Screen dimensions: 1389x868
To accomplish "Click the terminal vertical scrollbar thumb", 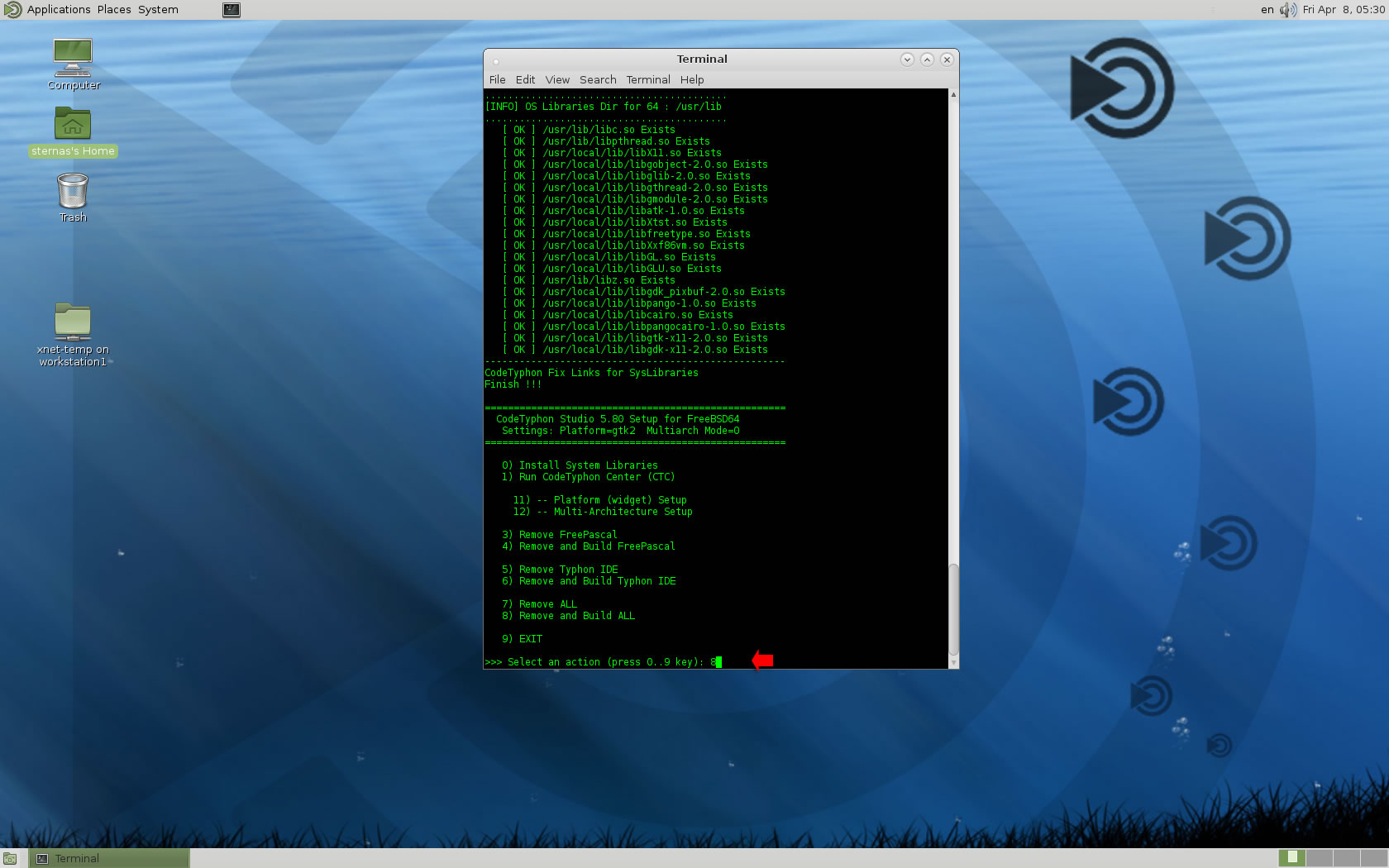I will pos(953,611).
